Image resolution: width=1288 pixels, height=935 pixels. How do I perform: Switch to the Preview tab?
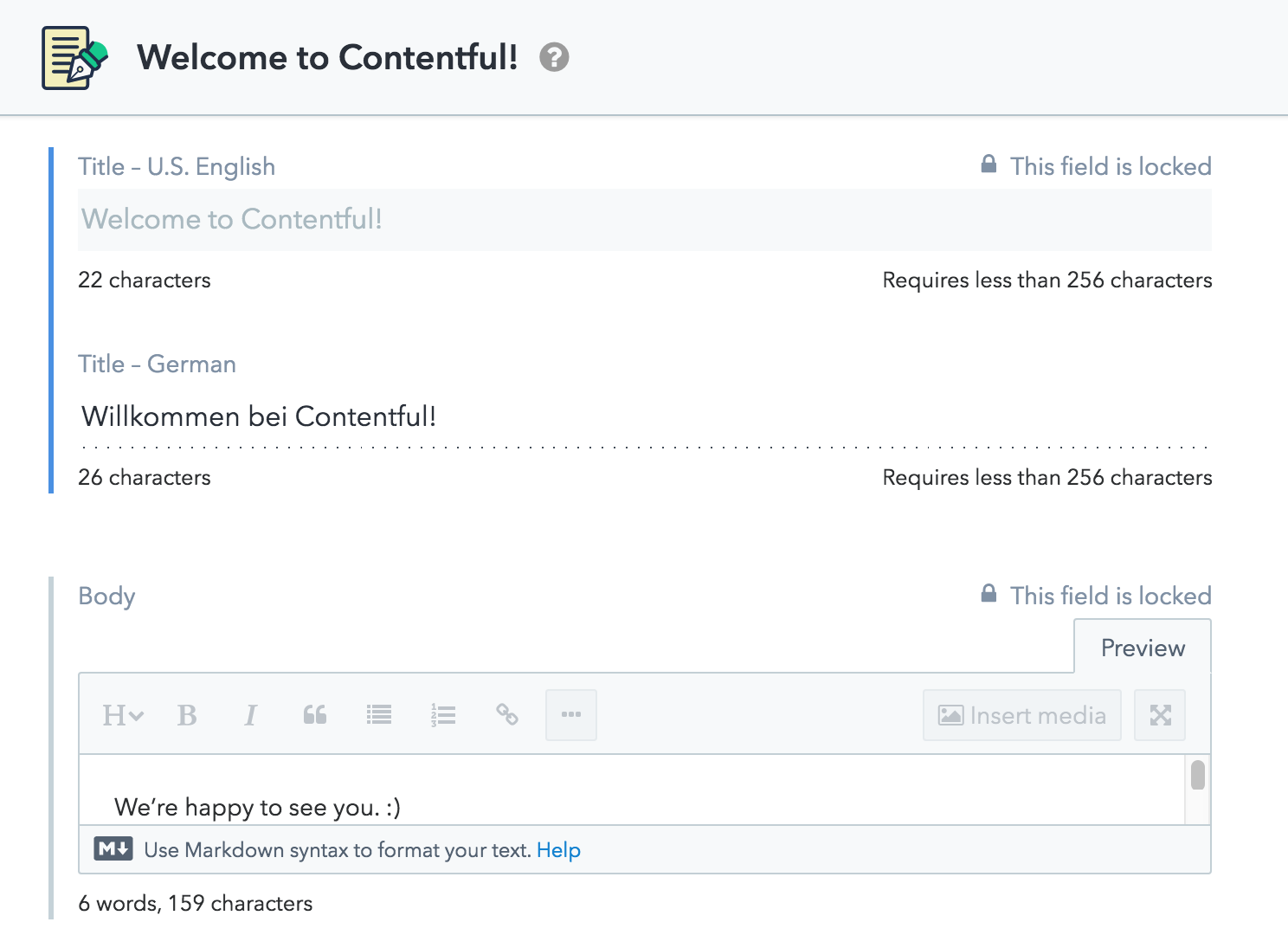(x=1143, y=648)
